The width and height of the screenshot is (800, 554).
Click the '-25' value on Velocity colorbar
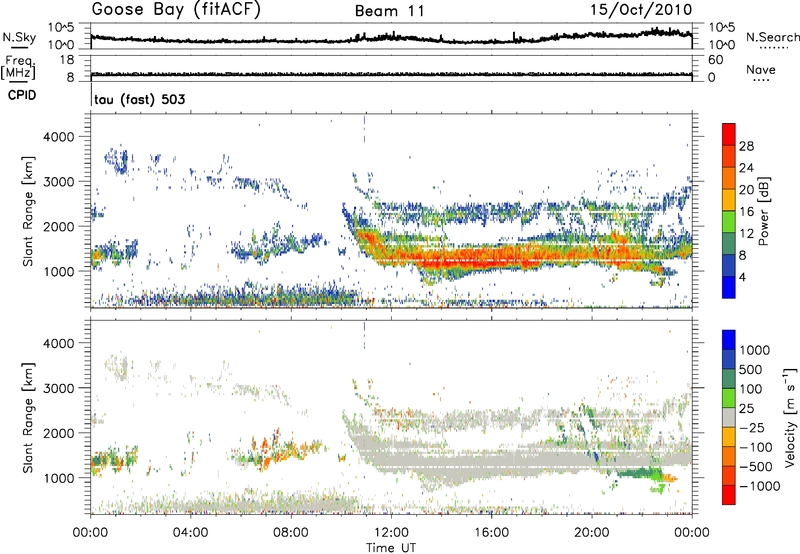click(752, 427)
